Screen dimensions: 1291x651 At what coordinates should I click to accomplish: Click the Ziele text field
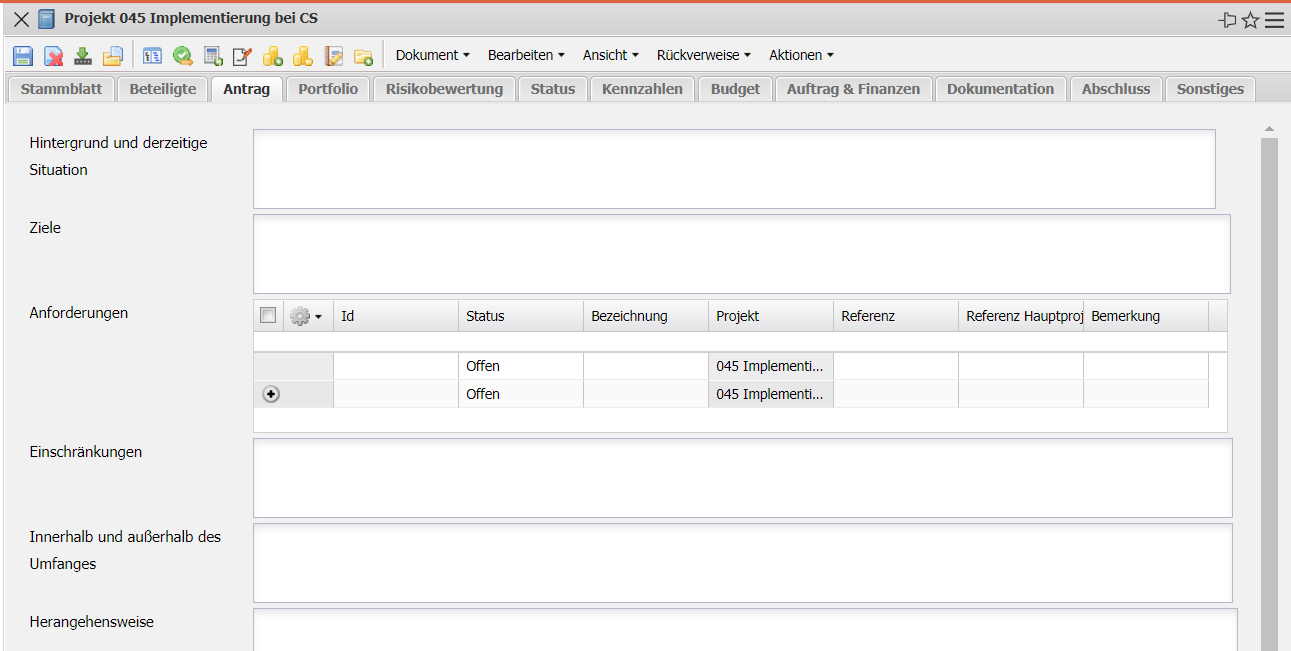pyautogui.click(x=741, y=254)
